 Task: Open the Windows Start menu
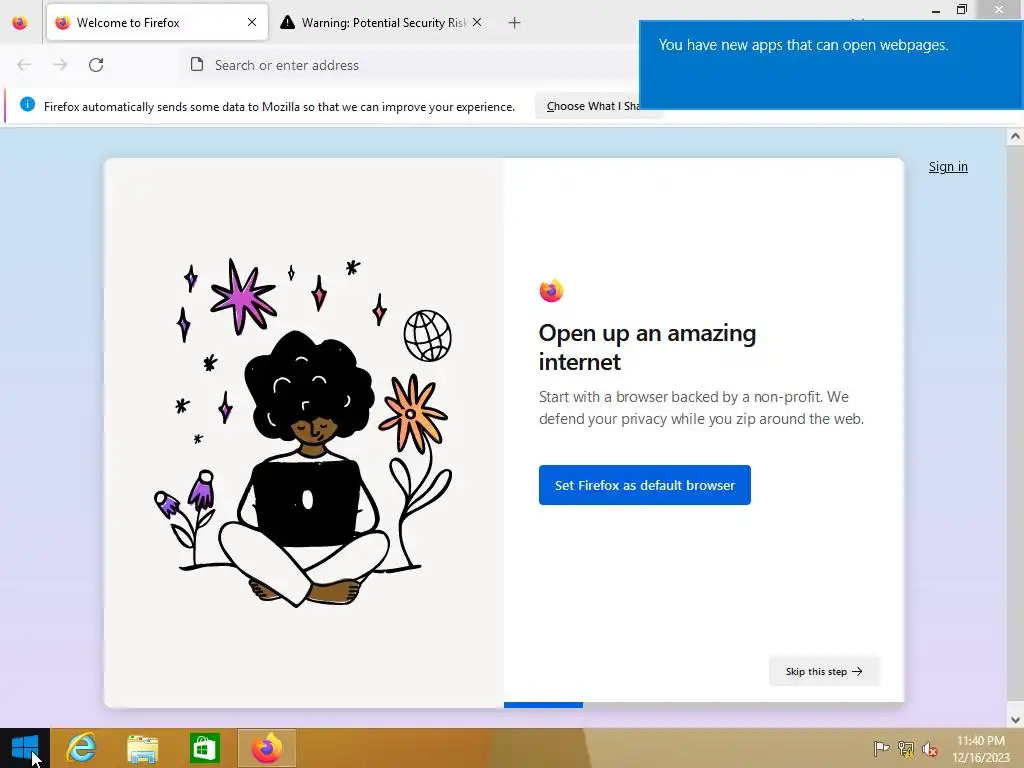(25, 748)
